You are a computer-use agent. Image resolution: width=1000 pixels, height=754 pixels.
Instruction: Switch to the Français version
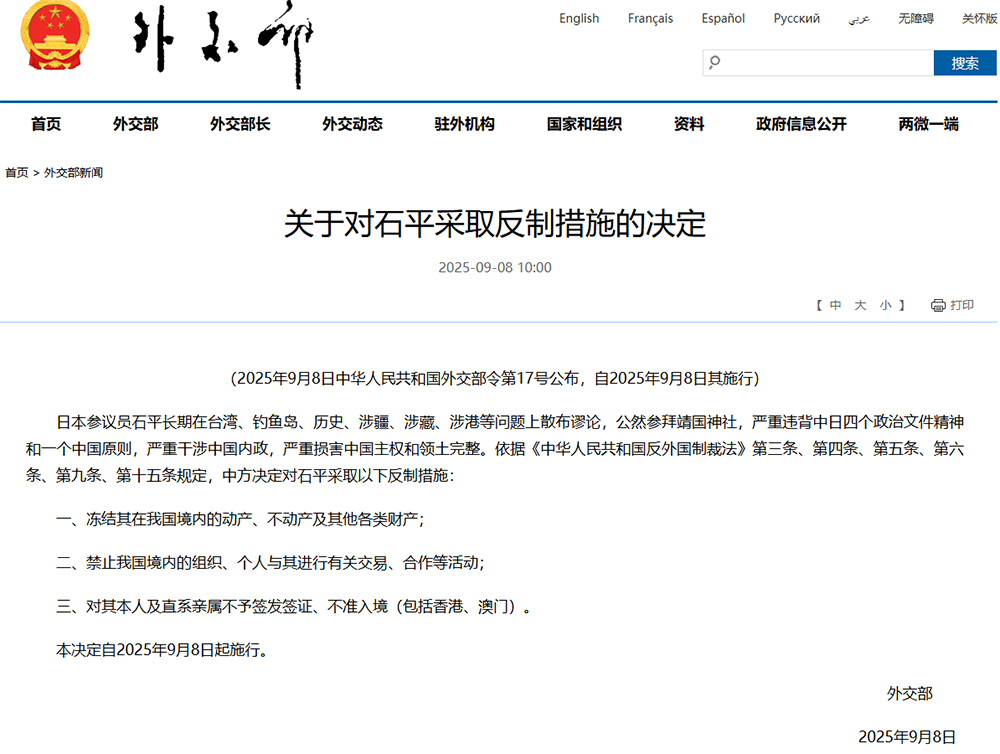point(650,18)
